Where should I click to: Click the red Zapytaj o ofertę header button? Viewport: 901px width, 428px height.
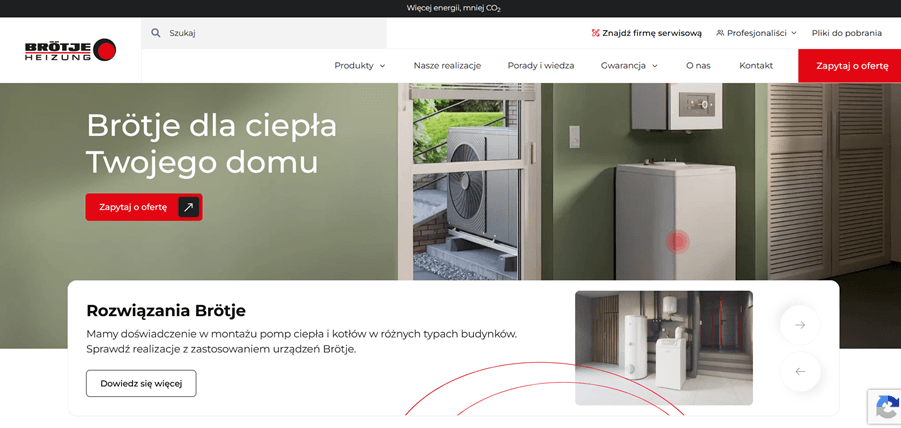click(x=849, y=66)
